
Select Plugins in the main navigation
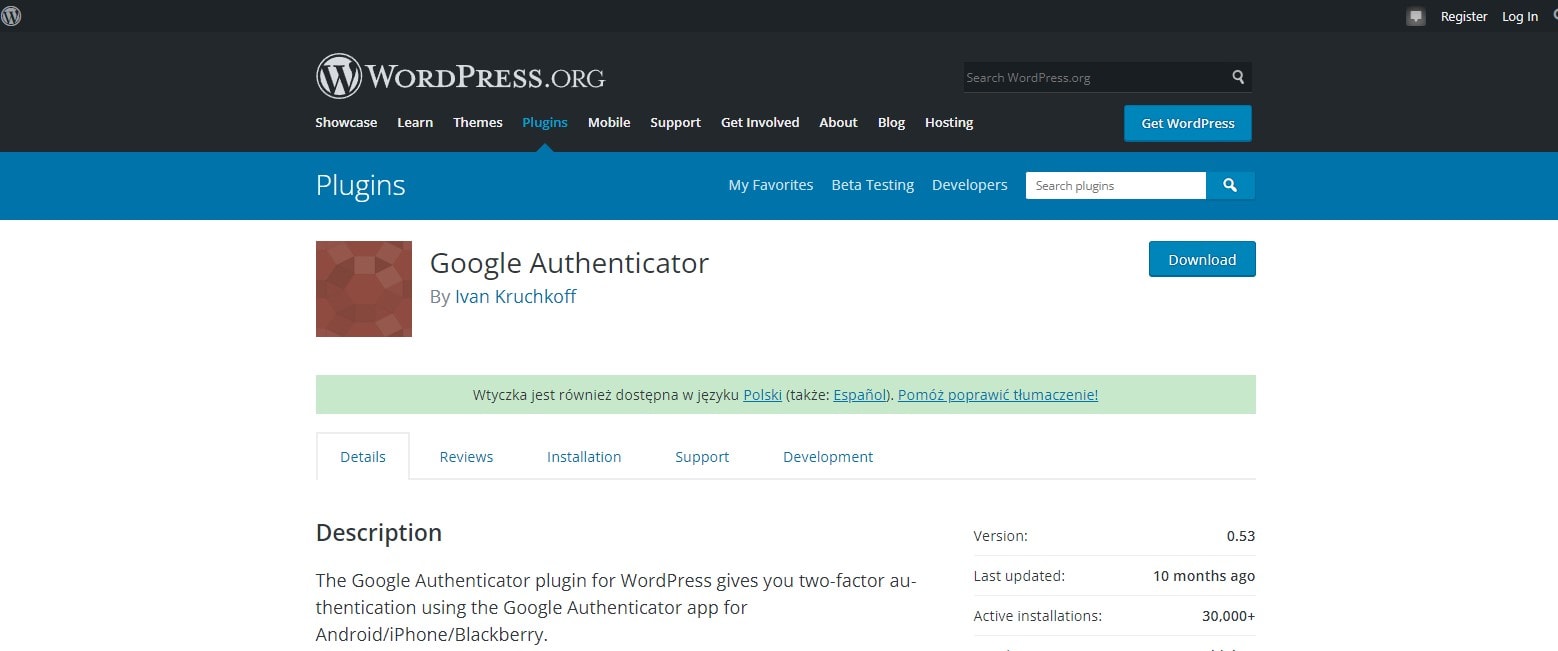545,123
